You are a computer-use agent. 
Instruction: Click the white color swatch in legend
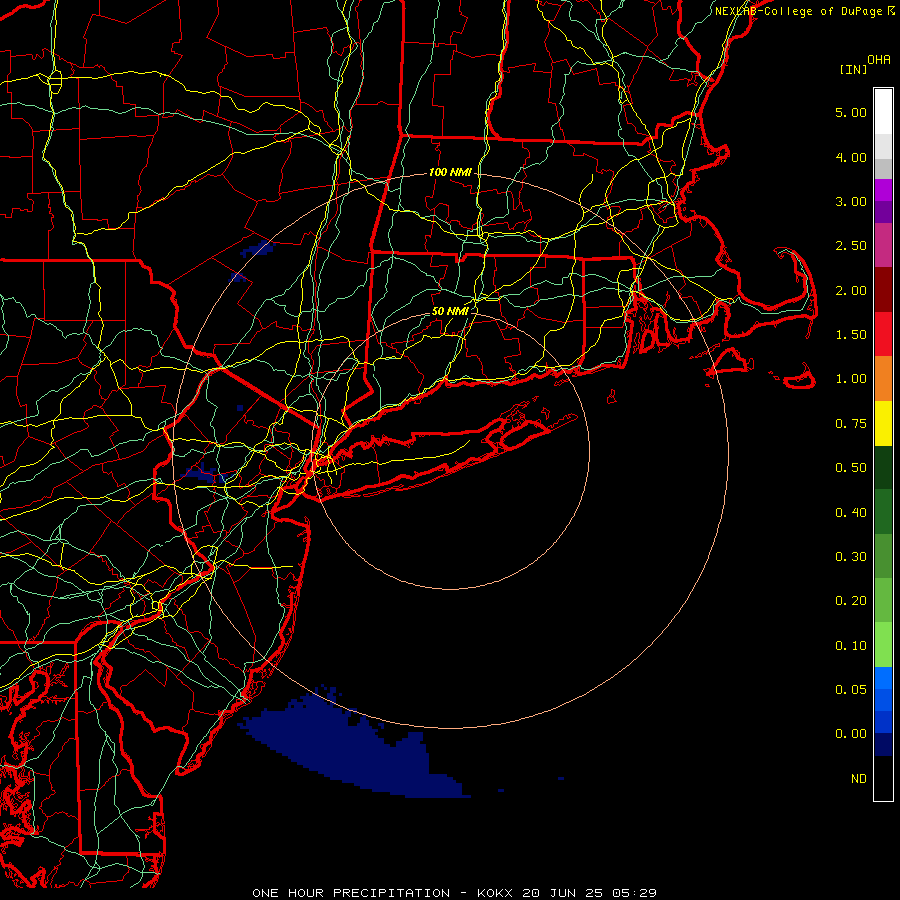tap(883, 112)
